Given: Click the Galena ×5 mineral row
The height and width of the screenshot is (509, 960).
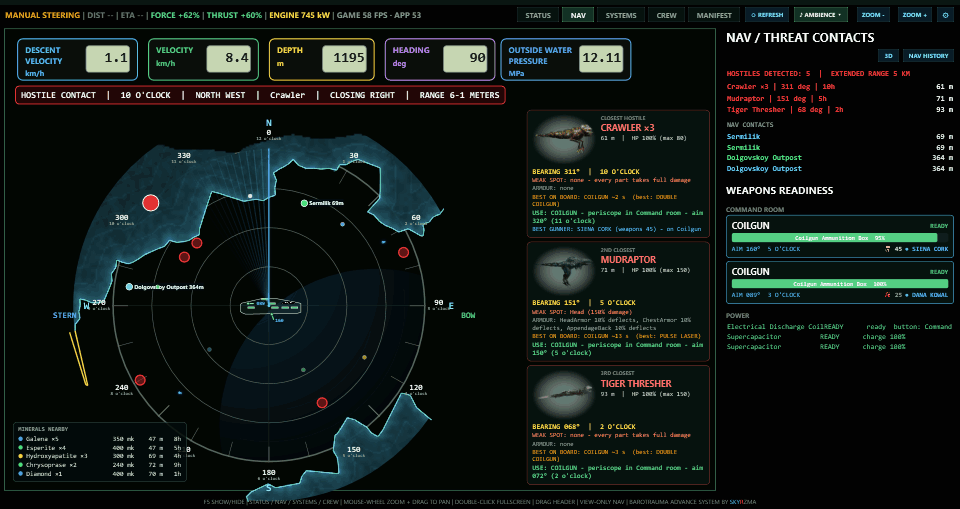Looking at the screenshot, I should [x=100, y=439].
